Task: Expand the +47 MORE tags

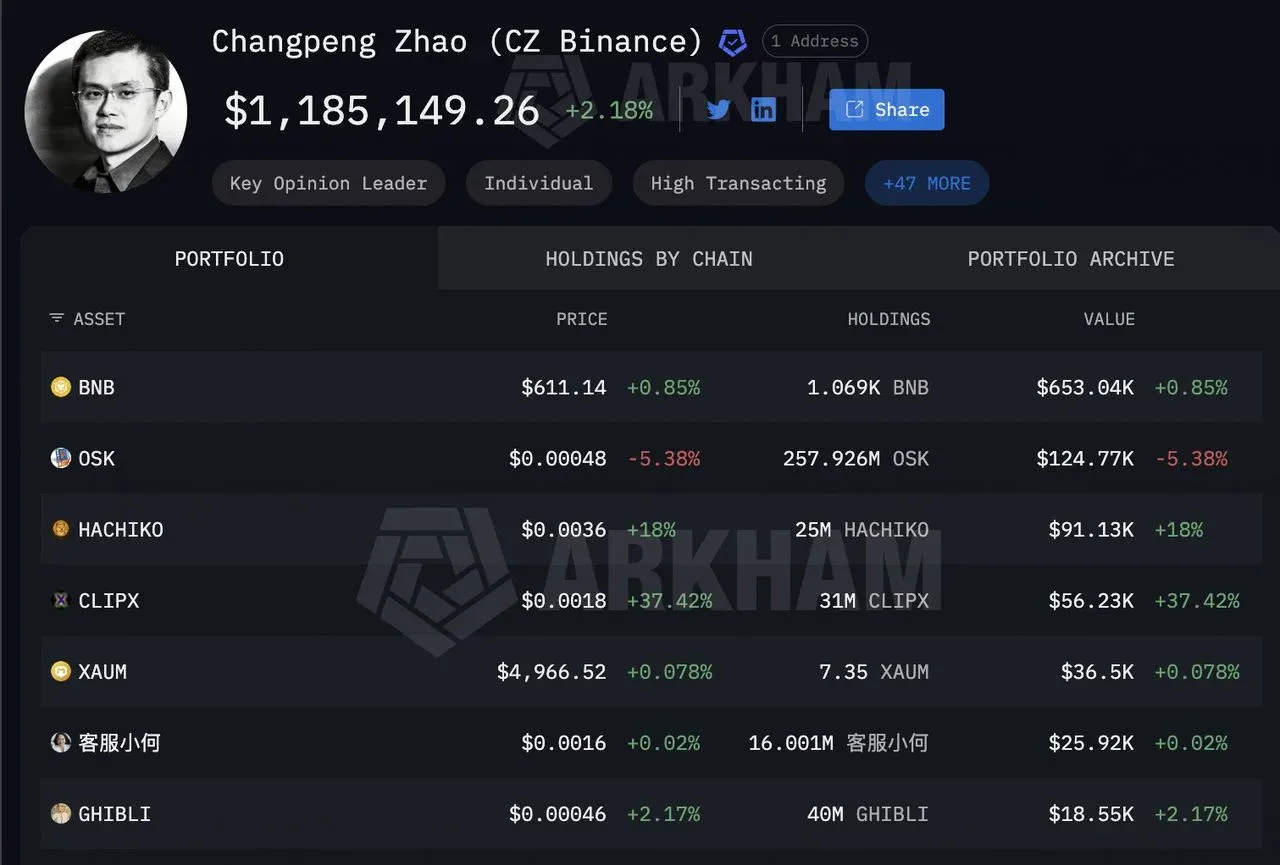Action: (x=926, y=183)
